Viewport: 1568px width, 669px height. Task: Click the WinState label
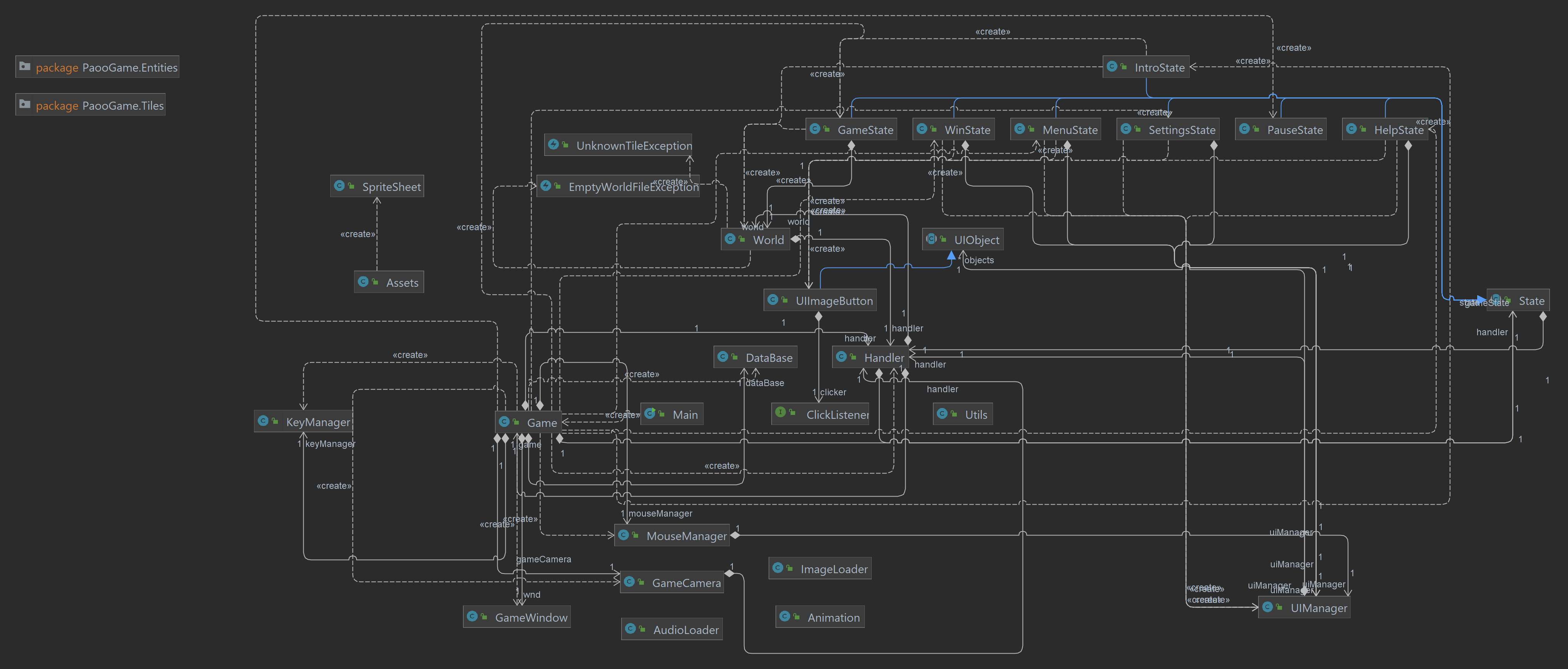click(966, 129)
